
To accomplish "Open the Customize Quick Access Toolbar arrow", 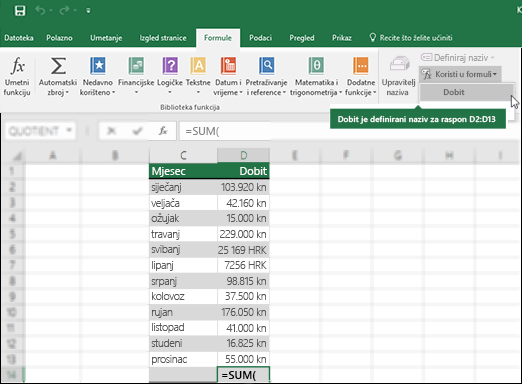I will (88, 11).
